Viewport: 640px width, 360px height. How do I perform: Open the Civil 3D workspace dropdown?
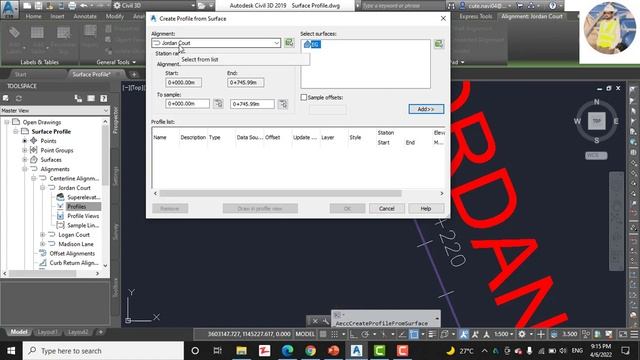pos(154,6)
